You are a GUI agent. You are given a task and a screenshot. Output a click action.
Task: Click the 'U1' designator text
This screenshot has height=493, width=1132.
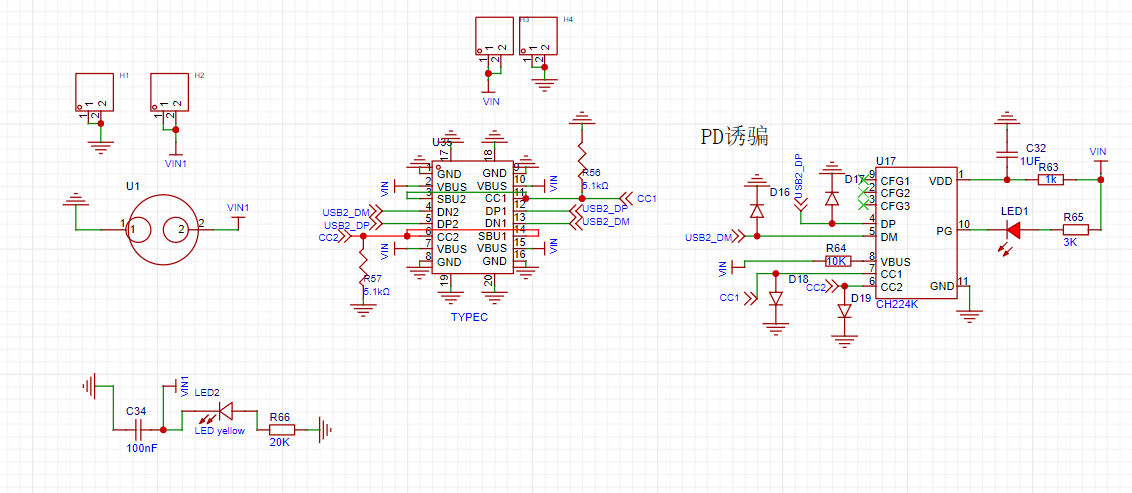coord(133,186)
